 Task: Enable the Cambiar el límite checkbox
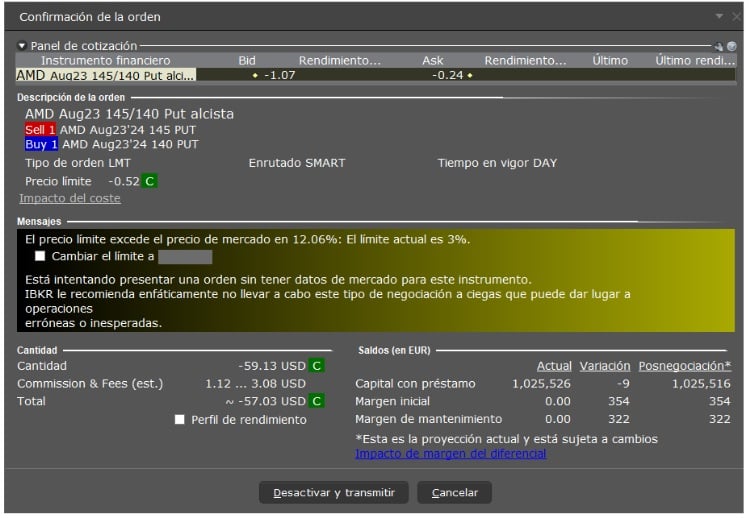(x=41, y=257)
